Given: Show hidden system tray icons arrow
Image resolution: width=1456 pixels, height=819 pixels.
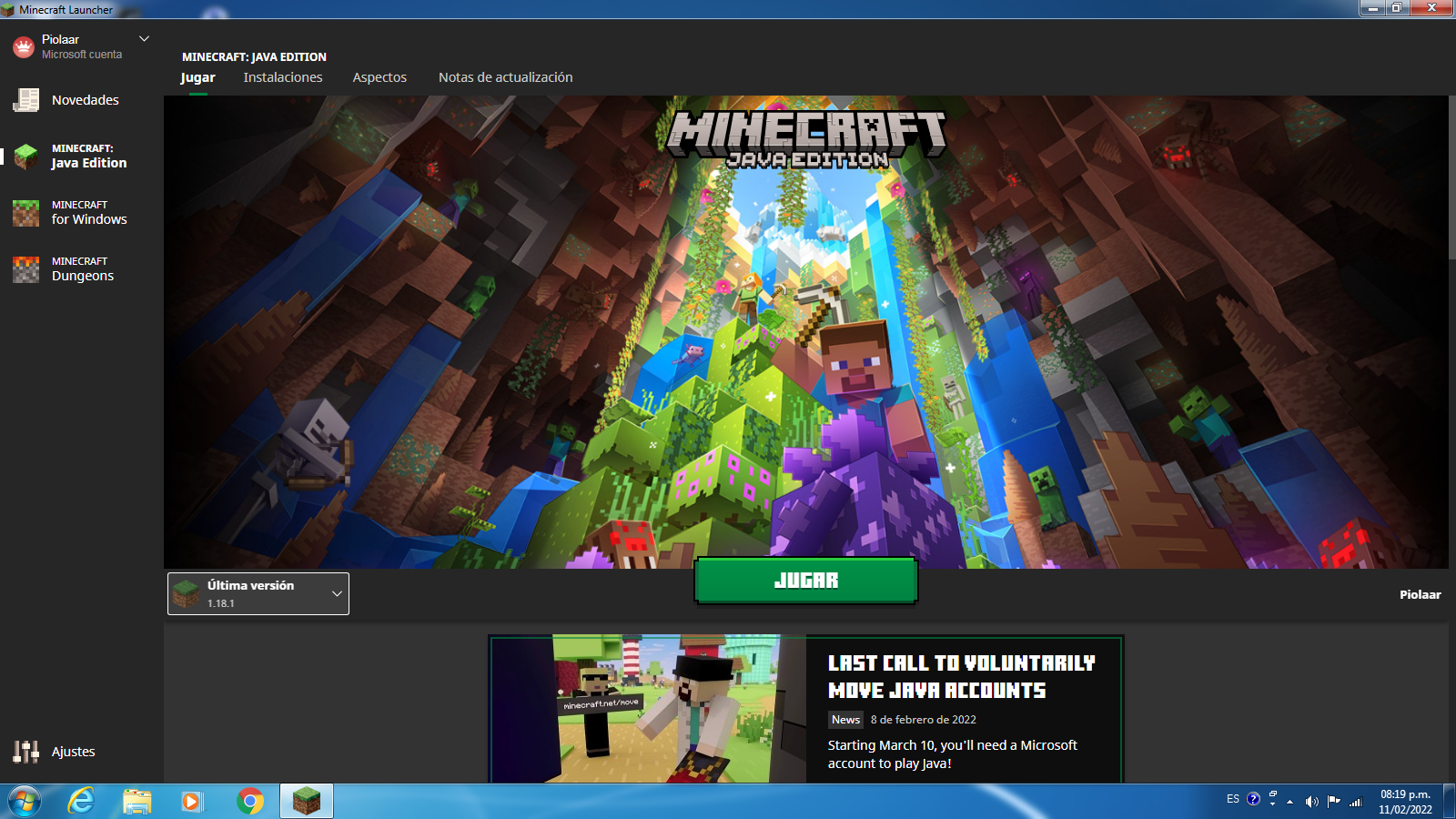Looking at the screenshot, I should [x=1289, y=802].
